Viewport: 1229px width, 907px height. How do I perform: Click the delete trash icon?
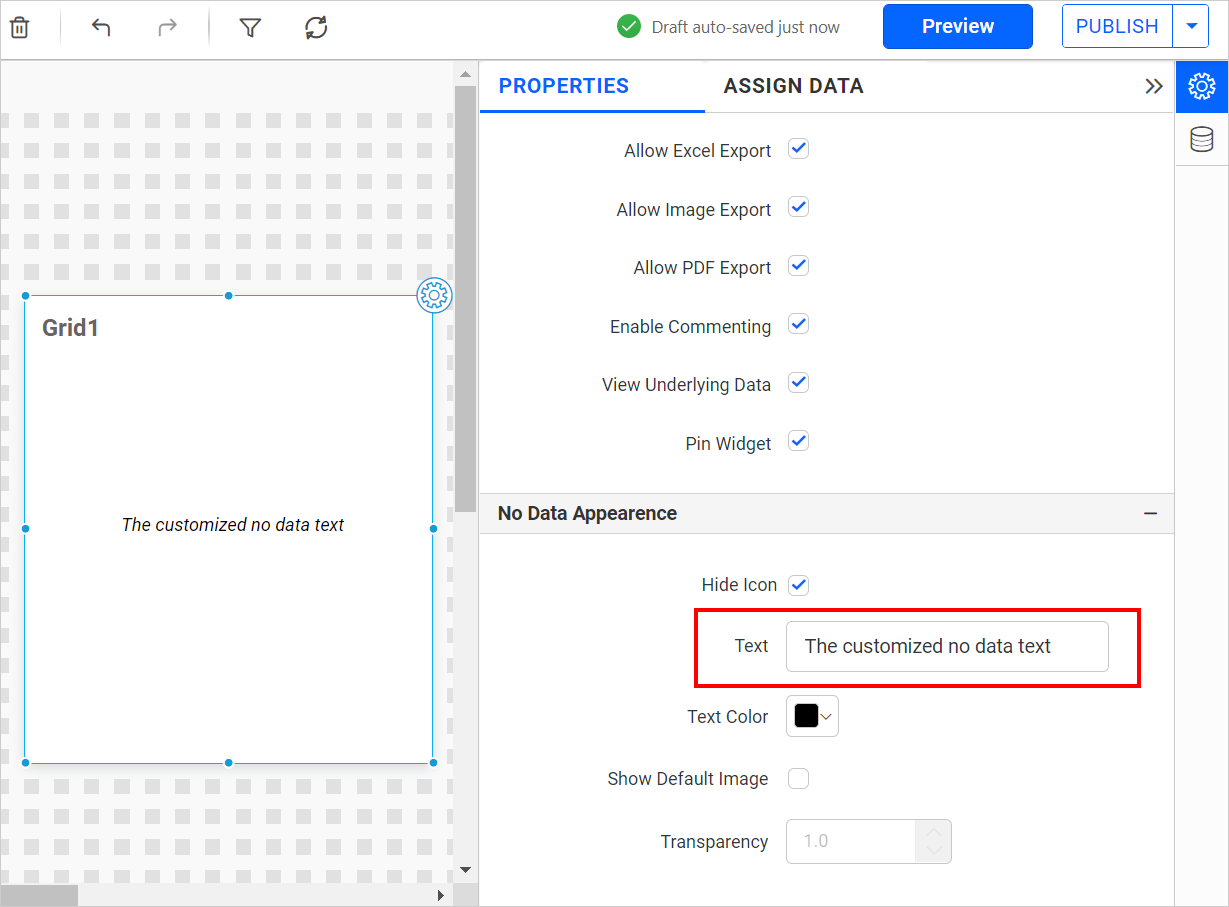[x=19, y=27]
